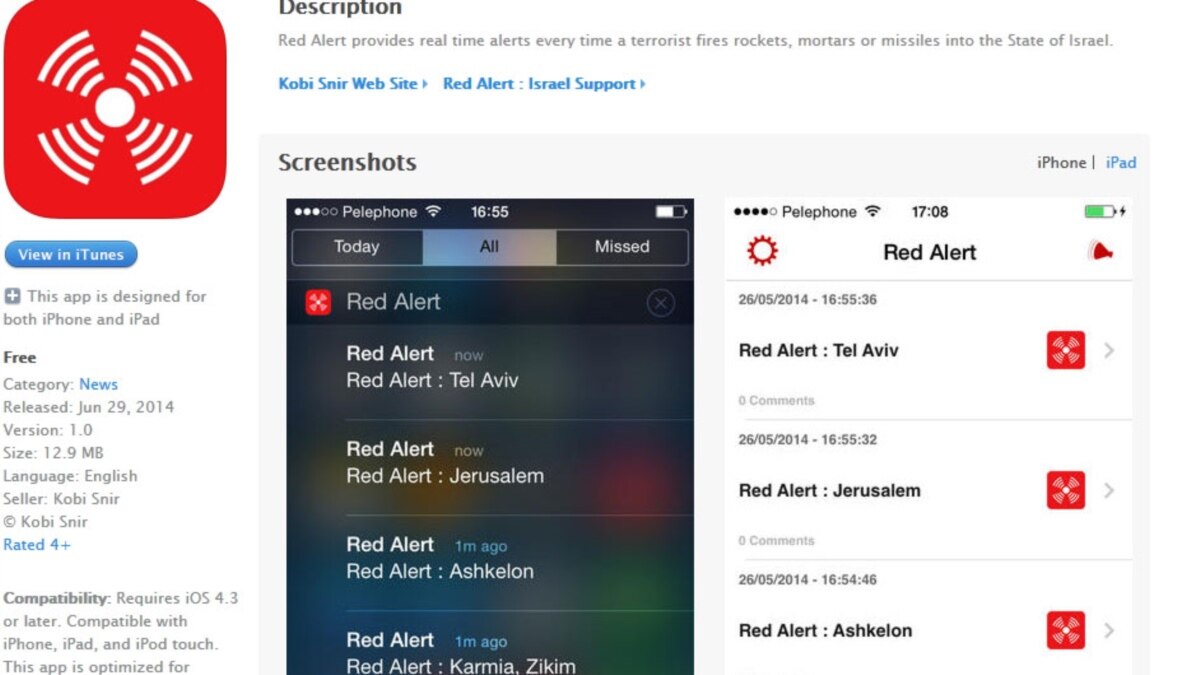Dismiss the notification with the X

pyautogui.click(x=660, y=302)
